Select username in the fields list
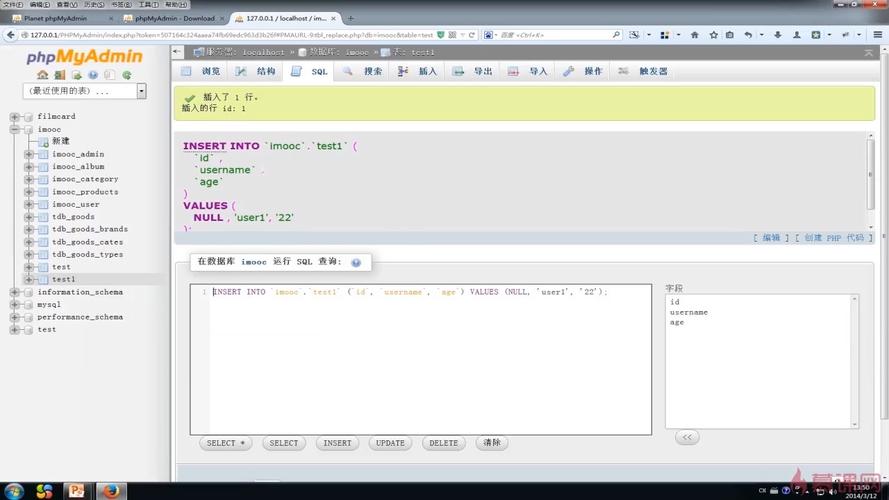Viewport: 889px width, 500px height. [689, 312]
